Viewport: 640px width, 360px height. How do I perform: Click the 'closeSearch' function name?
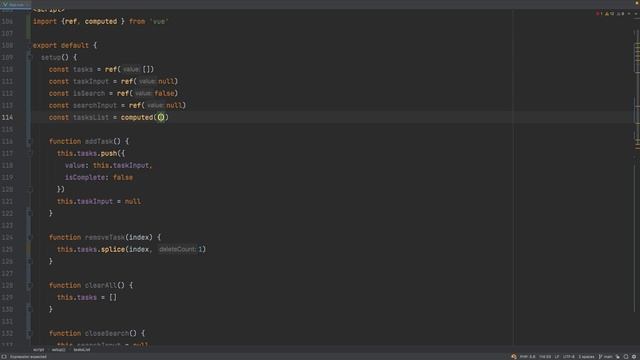point(107,333)
